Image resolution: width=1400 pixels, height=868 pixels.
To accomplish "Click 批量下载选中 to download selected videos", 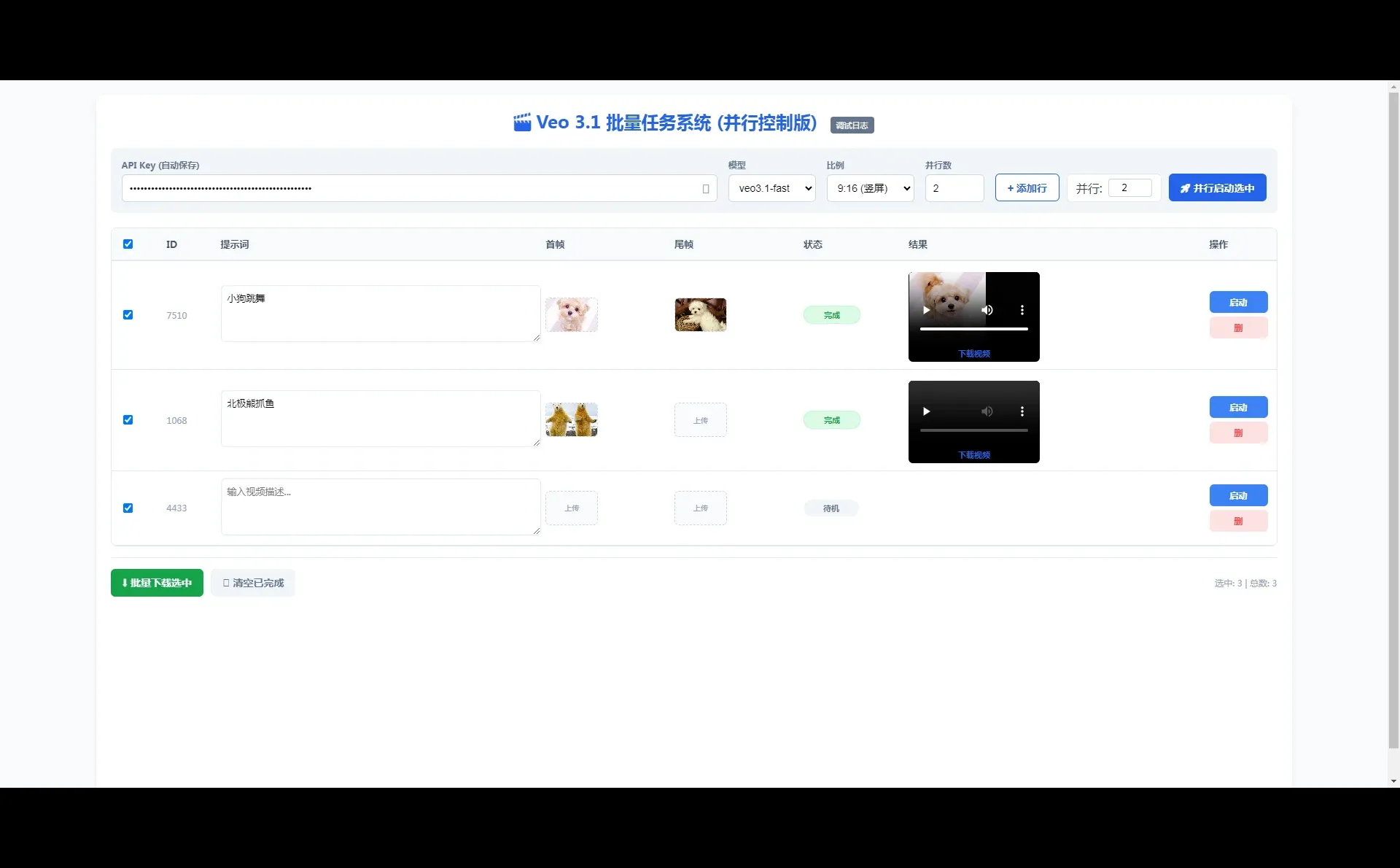I will [x=156, y=582].
